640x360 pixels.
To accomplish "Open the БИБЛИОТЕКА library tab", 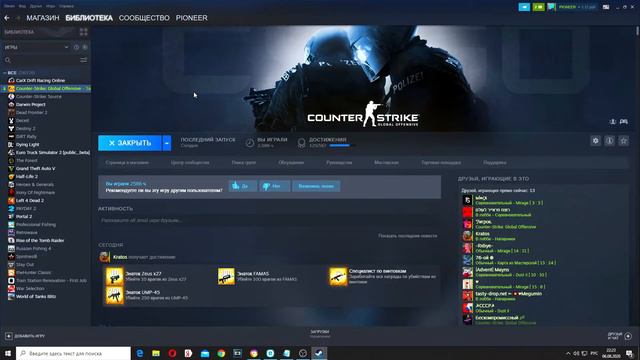I will (x=89, y=18).
